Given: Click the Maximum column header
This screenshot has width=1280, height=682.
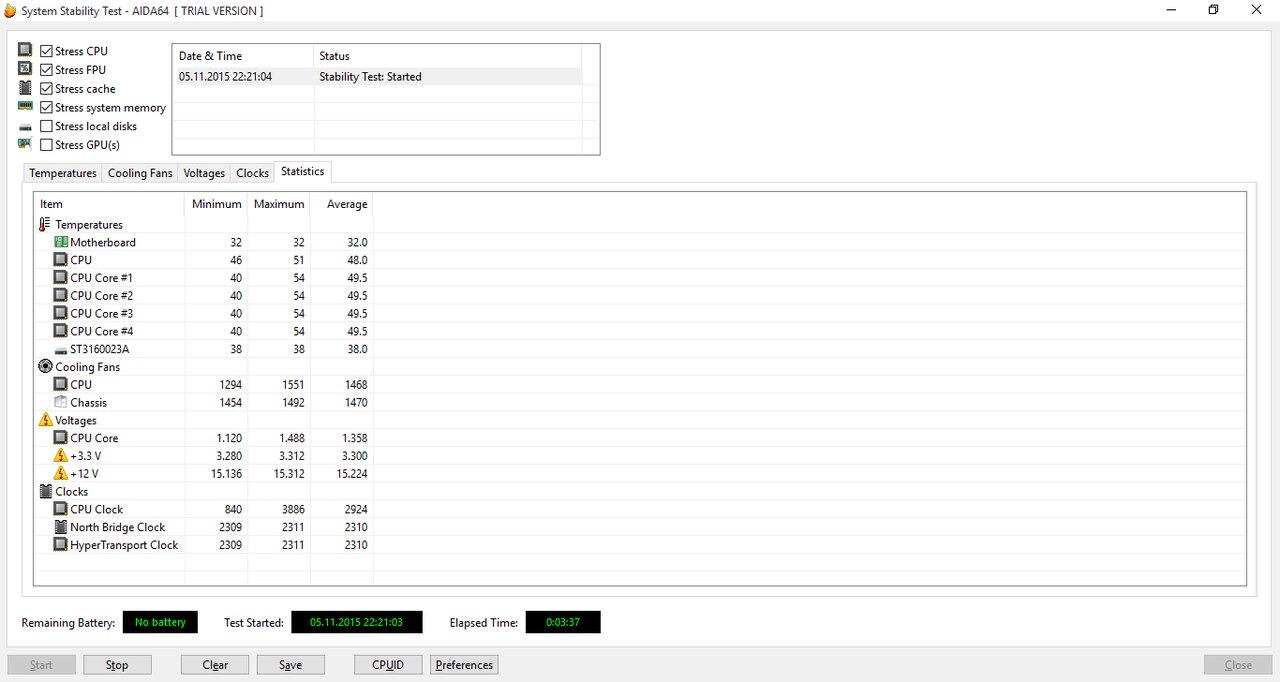Looking at the screenshot, I should pos(279,204).
